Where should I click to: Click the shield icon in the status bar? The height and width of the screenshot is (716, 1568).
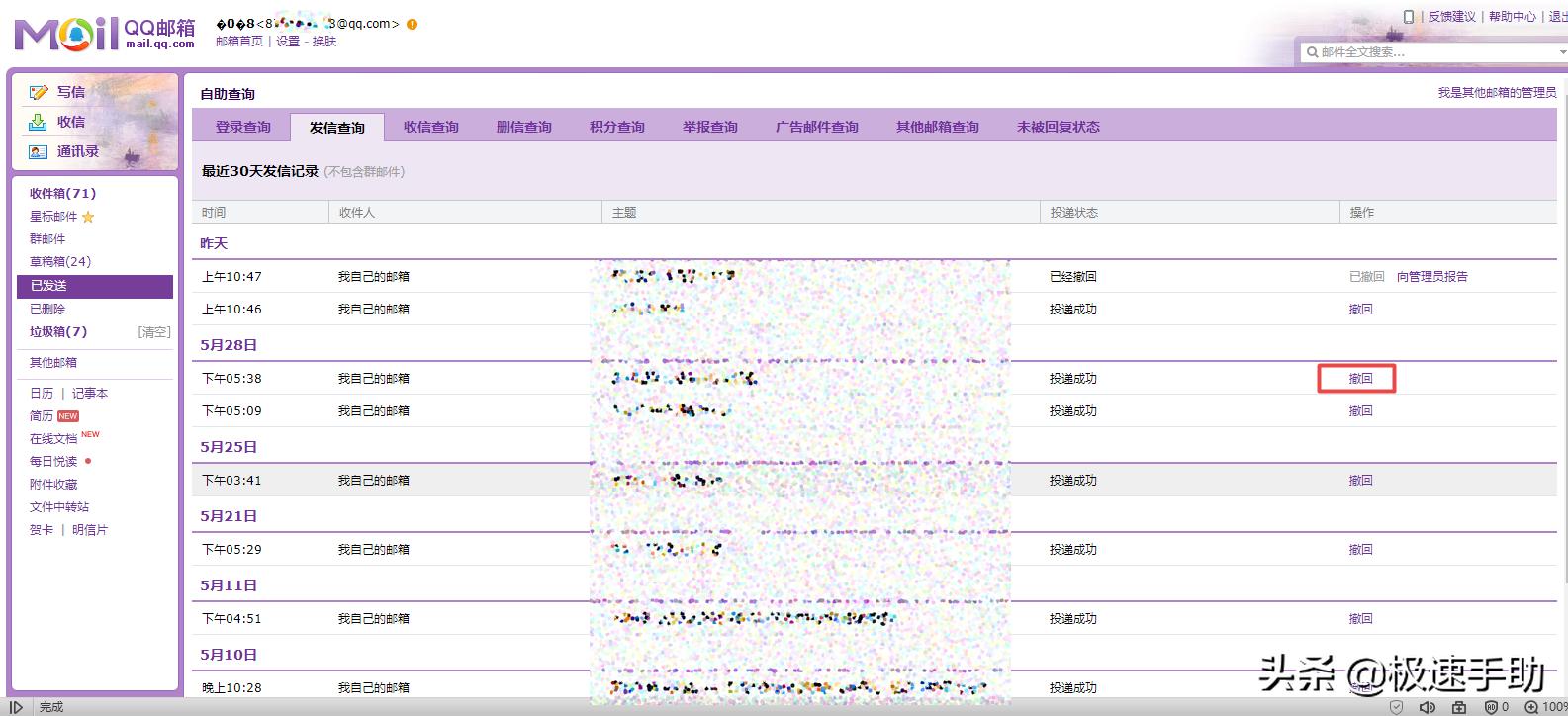pos(1397,707)
